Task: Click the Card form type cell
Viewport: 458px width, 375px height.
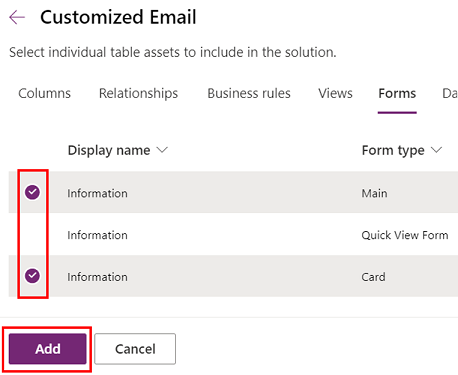Action: click(373, 277)
